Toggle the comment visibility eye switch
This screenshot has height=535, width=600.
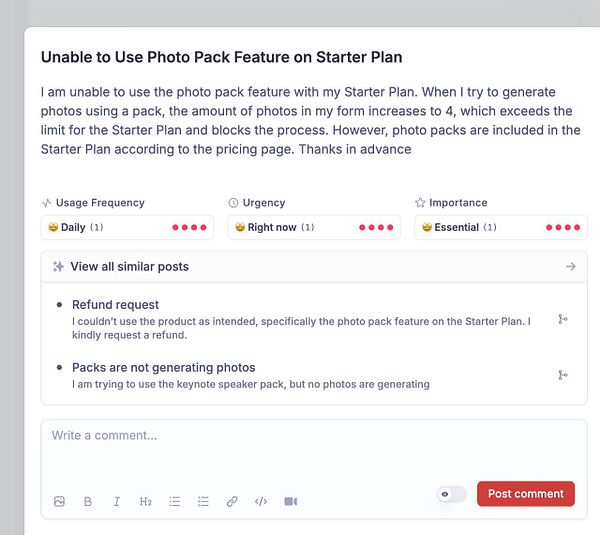[451, 494]
